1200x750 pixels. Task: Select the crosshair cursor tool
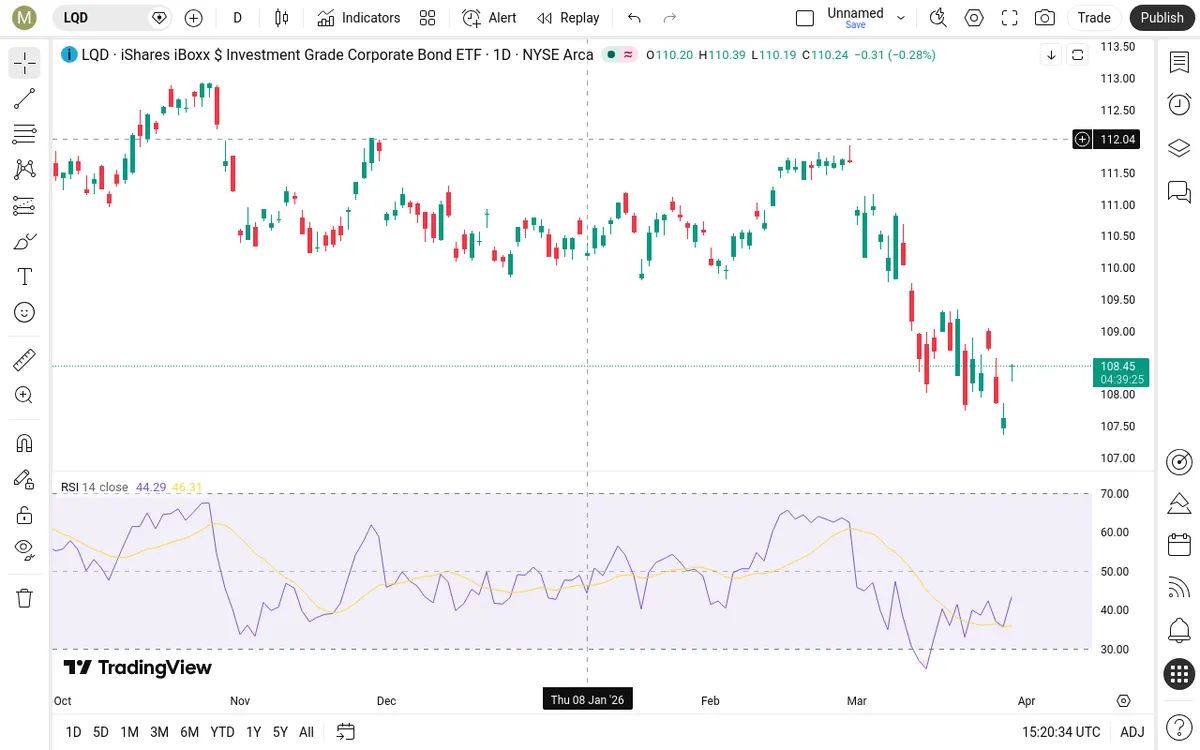pyautogui.click(x=25, y=63)
